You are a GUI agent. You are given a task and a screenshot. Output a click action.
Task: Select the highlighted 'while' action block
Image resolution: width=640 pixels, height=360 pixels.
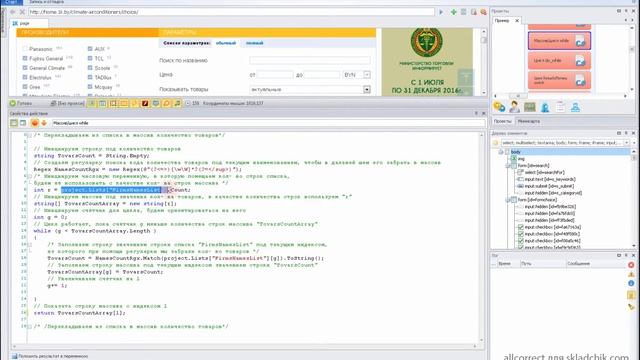click(x=559, y=41)
